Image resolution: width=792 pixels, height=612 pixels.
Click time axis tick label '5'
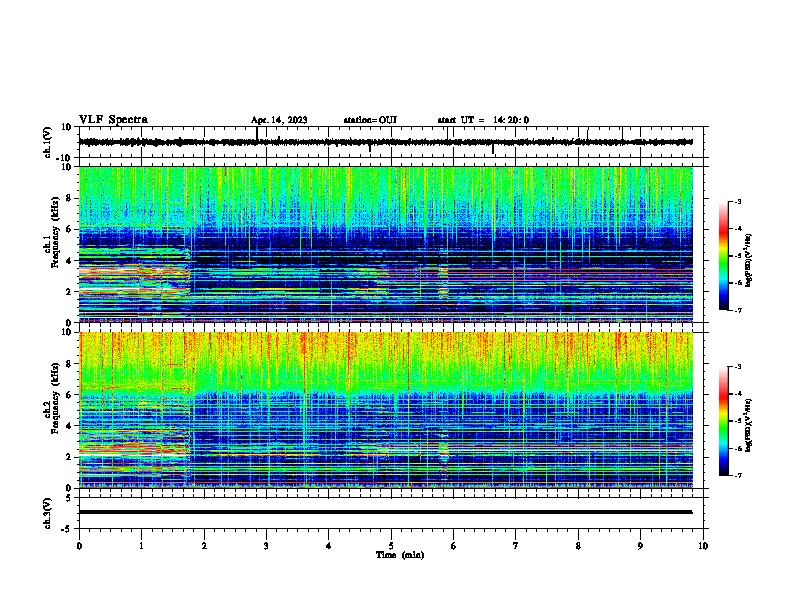tap(391, 546)
